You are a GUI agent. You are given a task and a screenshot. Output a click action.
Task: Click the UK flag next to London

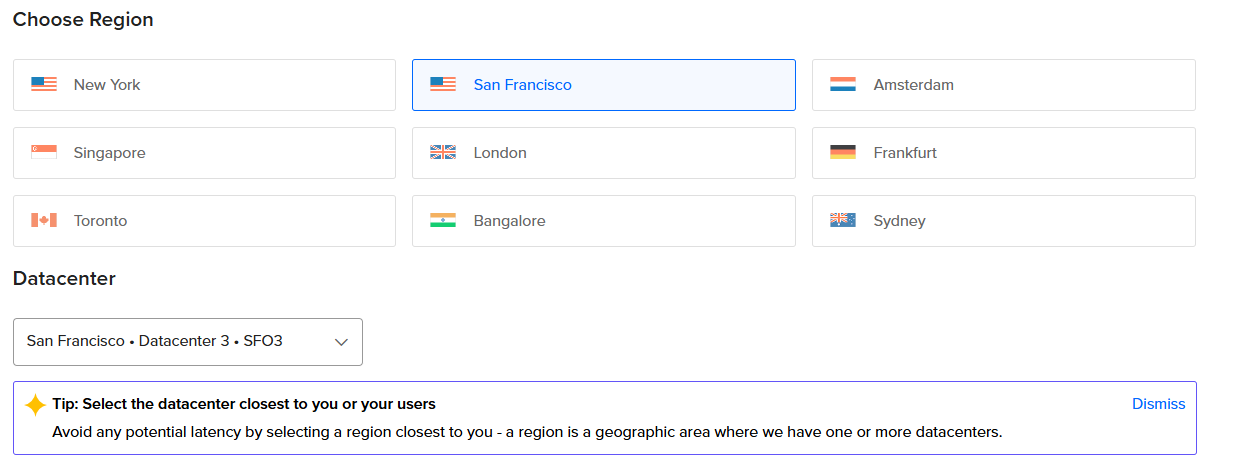(x=443, y=153)
